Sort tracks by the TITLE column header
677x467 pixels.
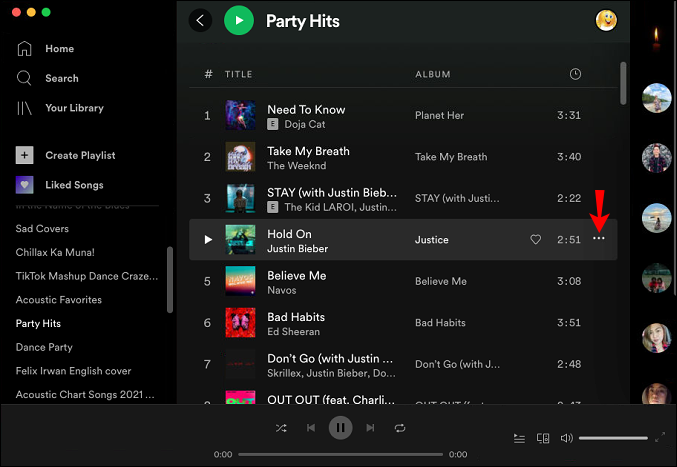click(238, 74)
